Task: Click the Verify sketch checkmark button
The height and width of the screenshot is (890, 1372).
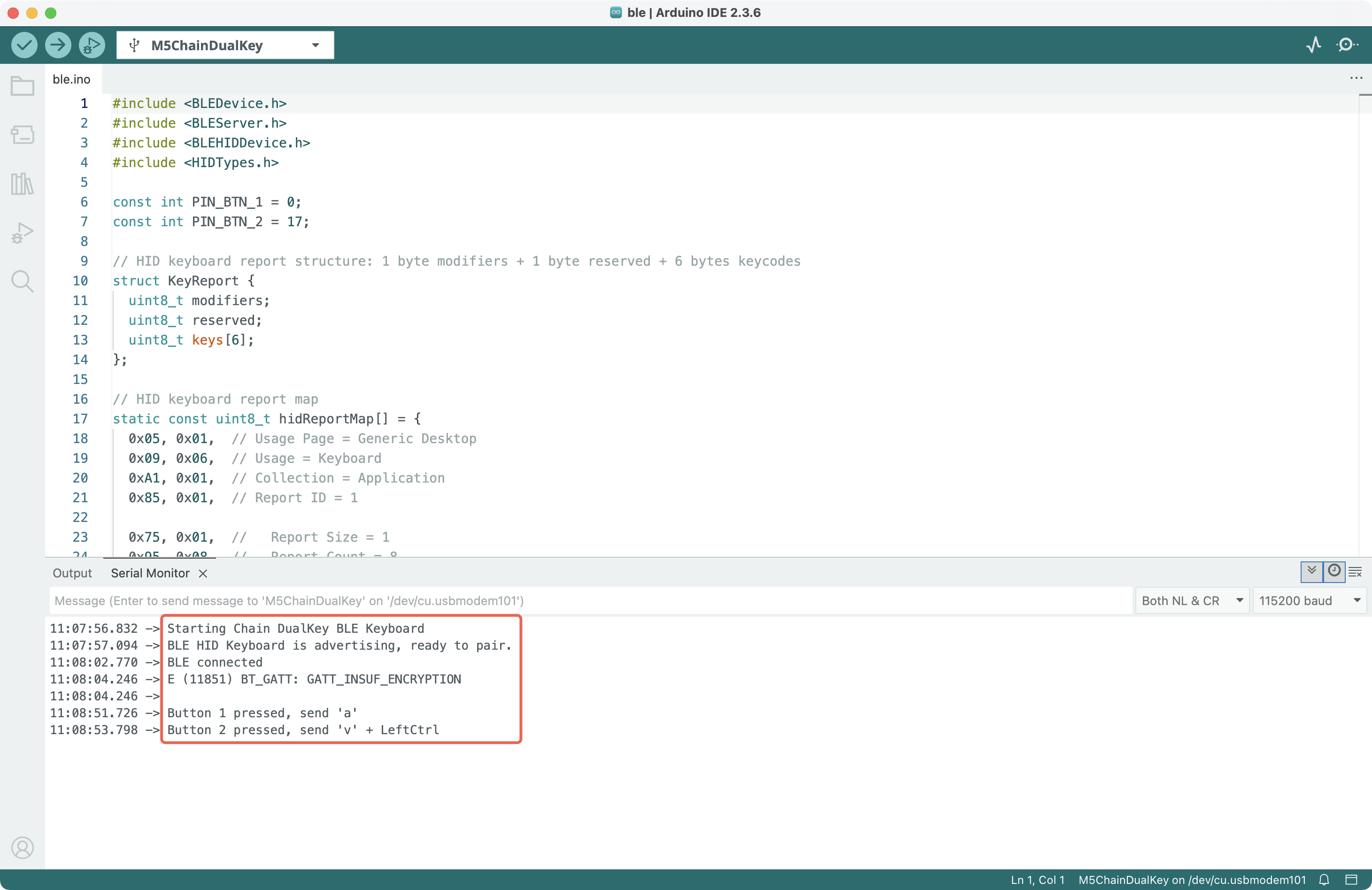Action: [24, 45]
